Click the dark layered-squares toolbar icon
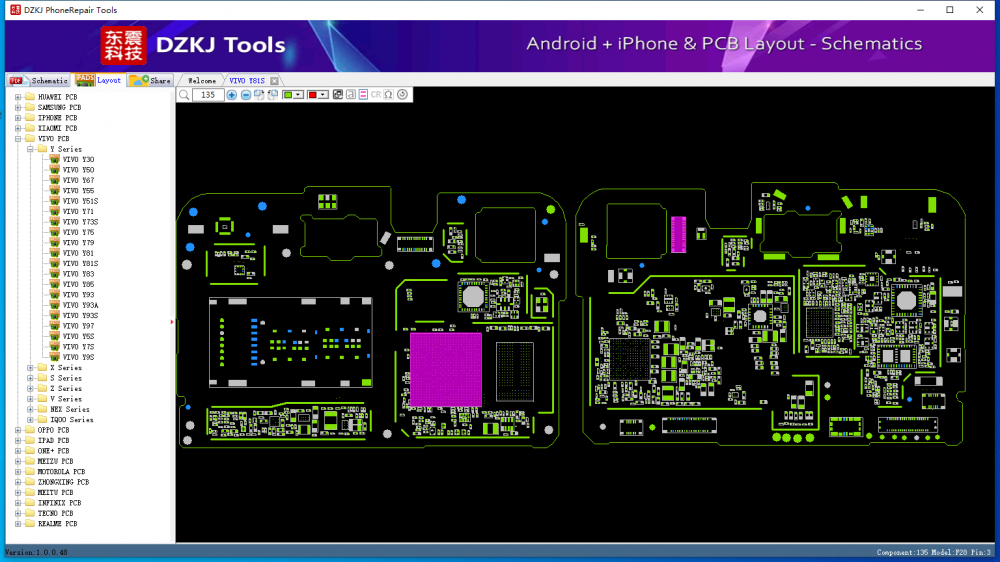 pos(338,94)
